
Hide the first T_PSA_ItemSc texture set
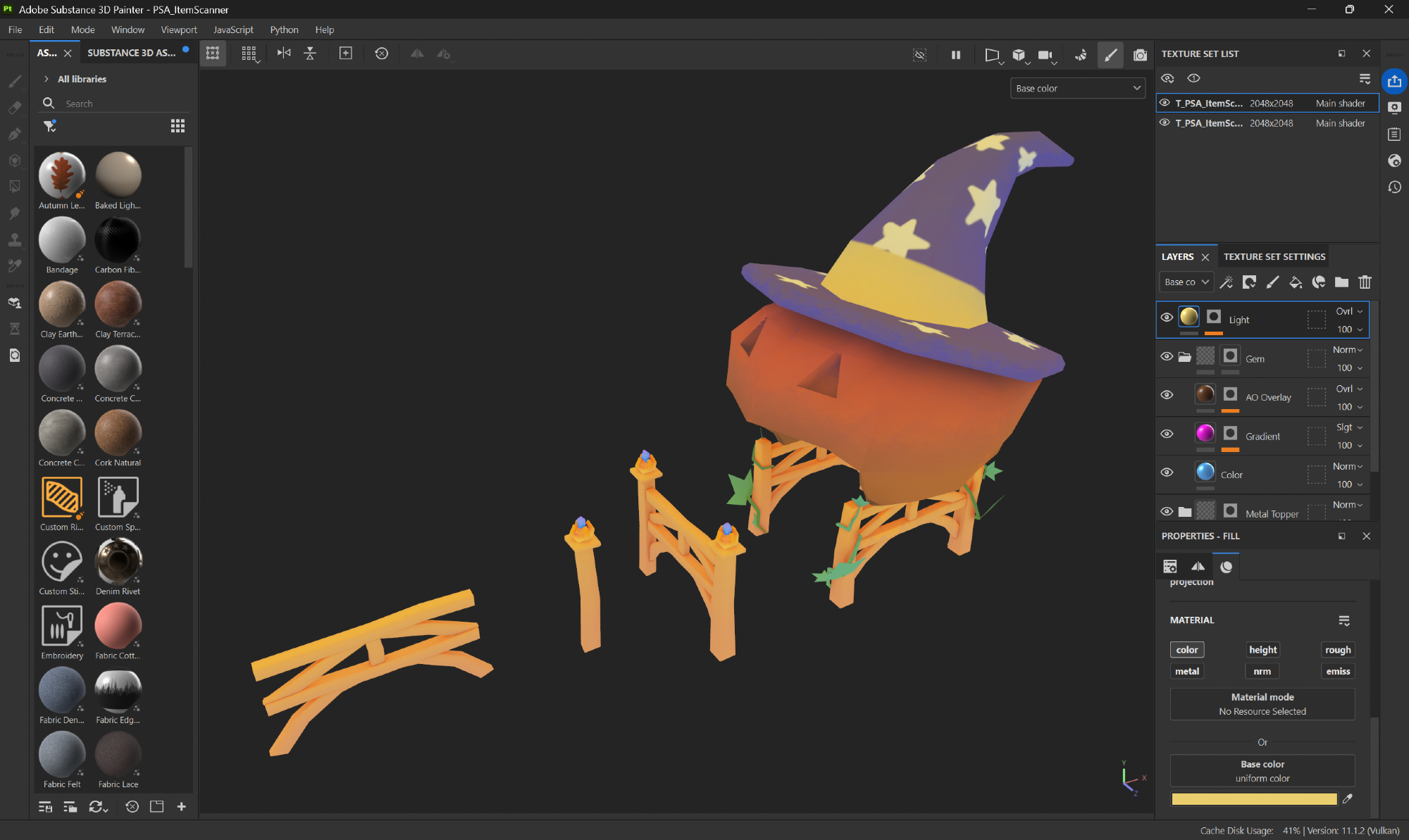coord(1165,103)
